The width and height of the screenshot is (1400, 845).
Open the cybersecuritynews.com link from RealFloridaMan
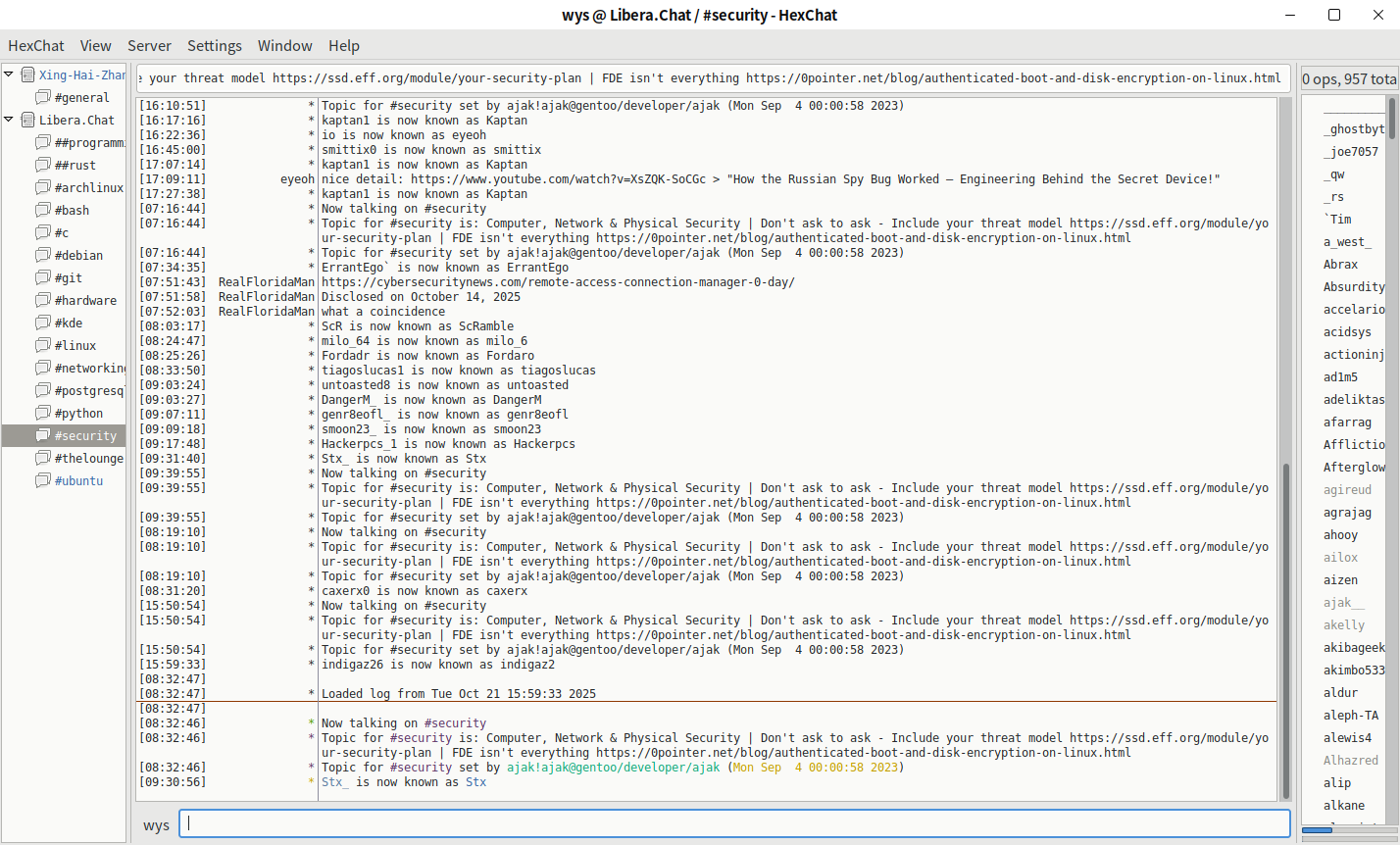point(558,282)
